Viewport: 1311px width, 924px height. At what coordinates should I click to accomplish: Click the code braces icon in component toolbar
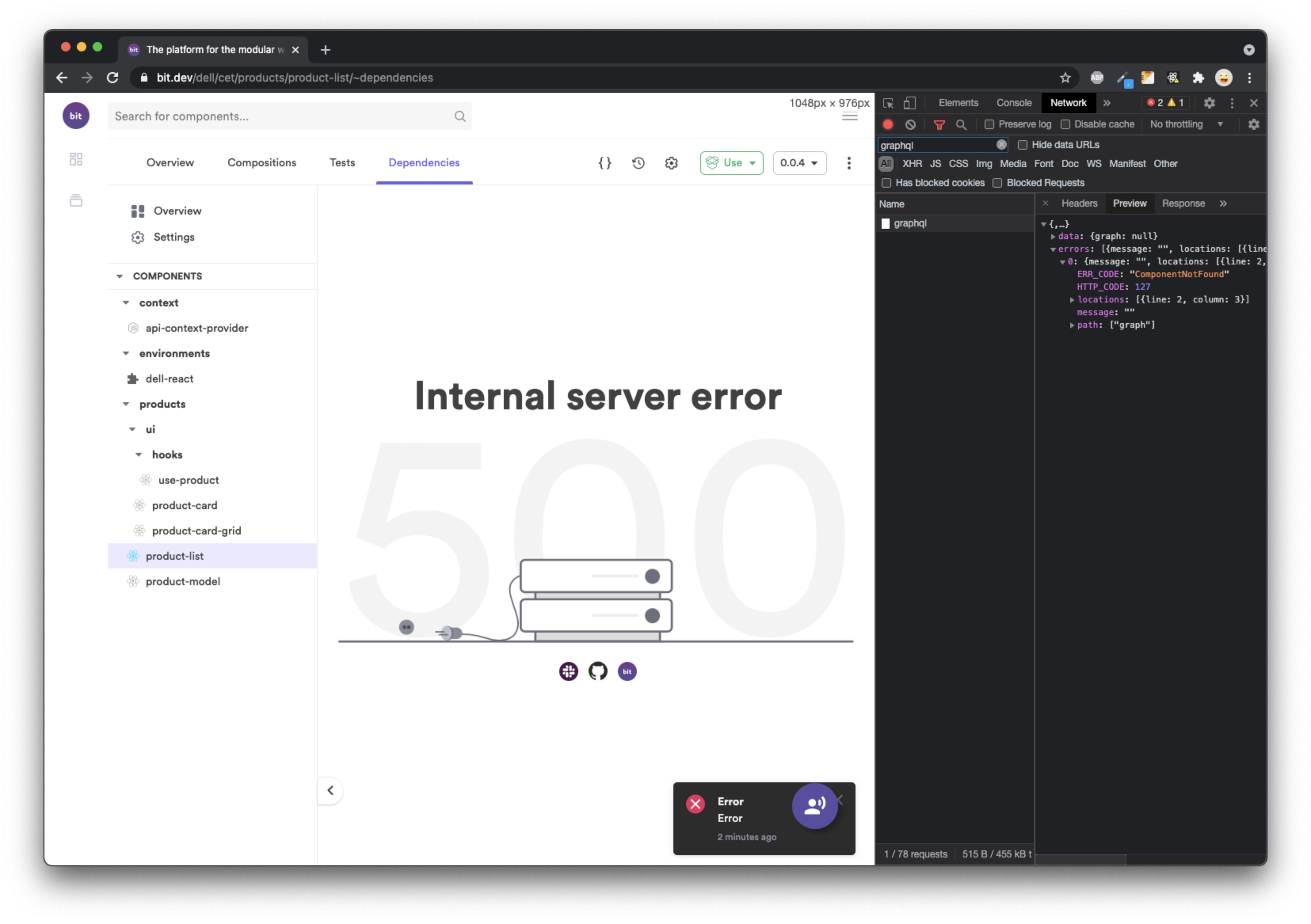coord(605,163)
